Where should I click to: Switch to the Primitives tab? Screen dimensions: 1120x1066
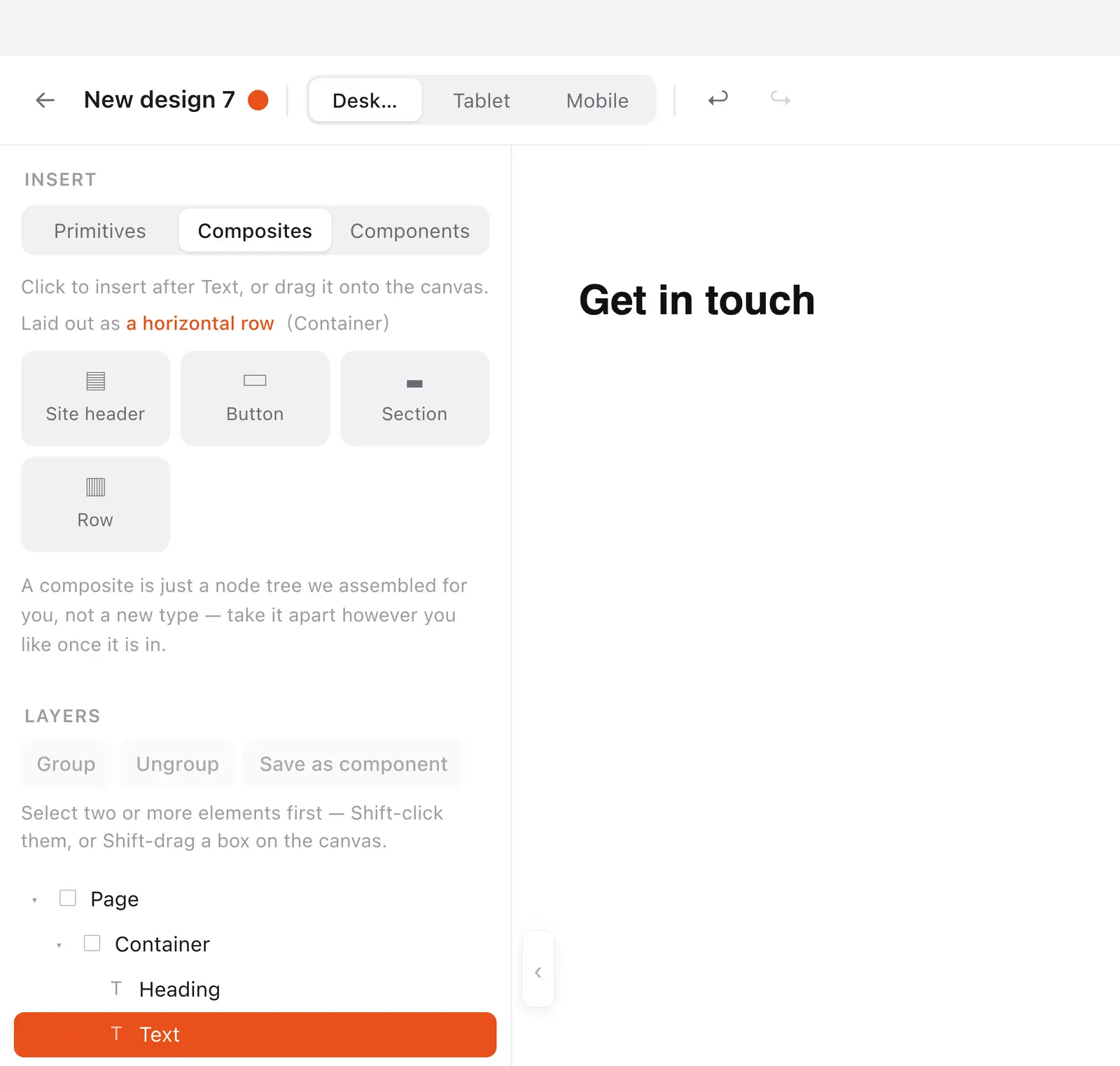point(100,230)
